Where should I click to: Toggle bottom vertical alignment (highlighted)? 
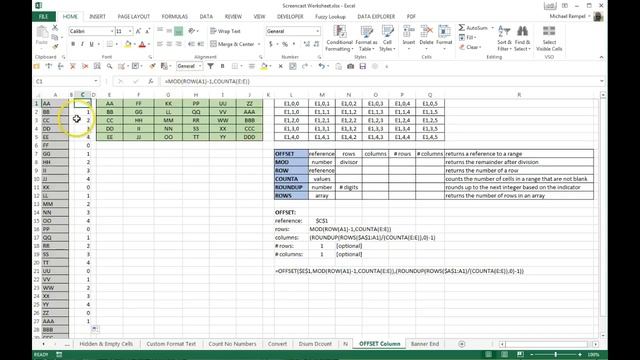click(178, 31)
